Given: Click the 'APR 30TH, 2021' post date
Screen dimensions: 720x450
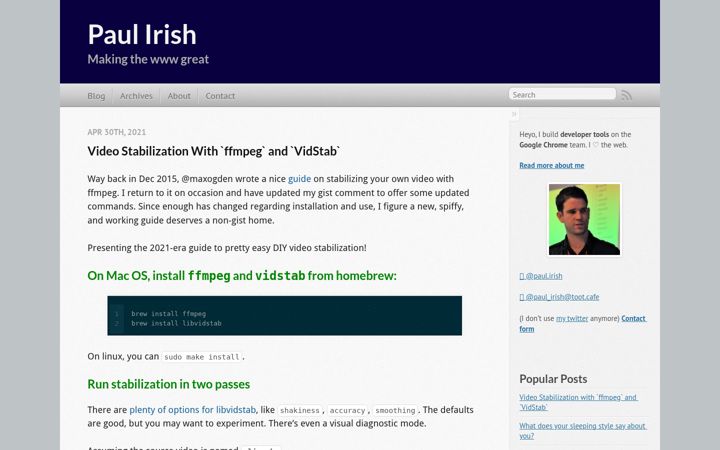Looking at the screenshot, I should (117, 132).
